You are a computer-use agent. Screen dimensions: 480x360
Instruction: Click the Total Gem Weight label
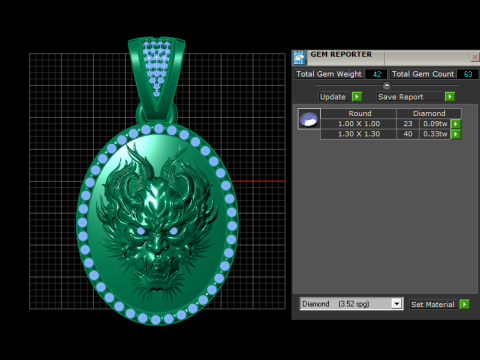[329, 74]
